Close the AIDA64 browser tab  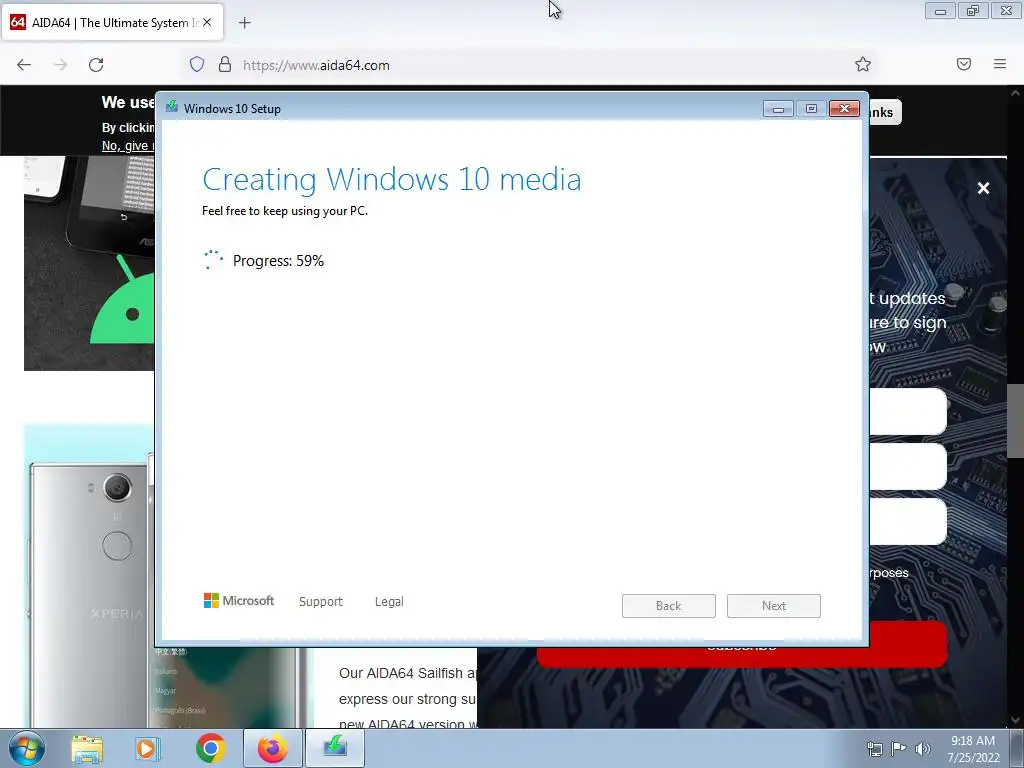[x=207, y=22]
